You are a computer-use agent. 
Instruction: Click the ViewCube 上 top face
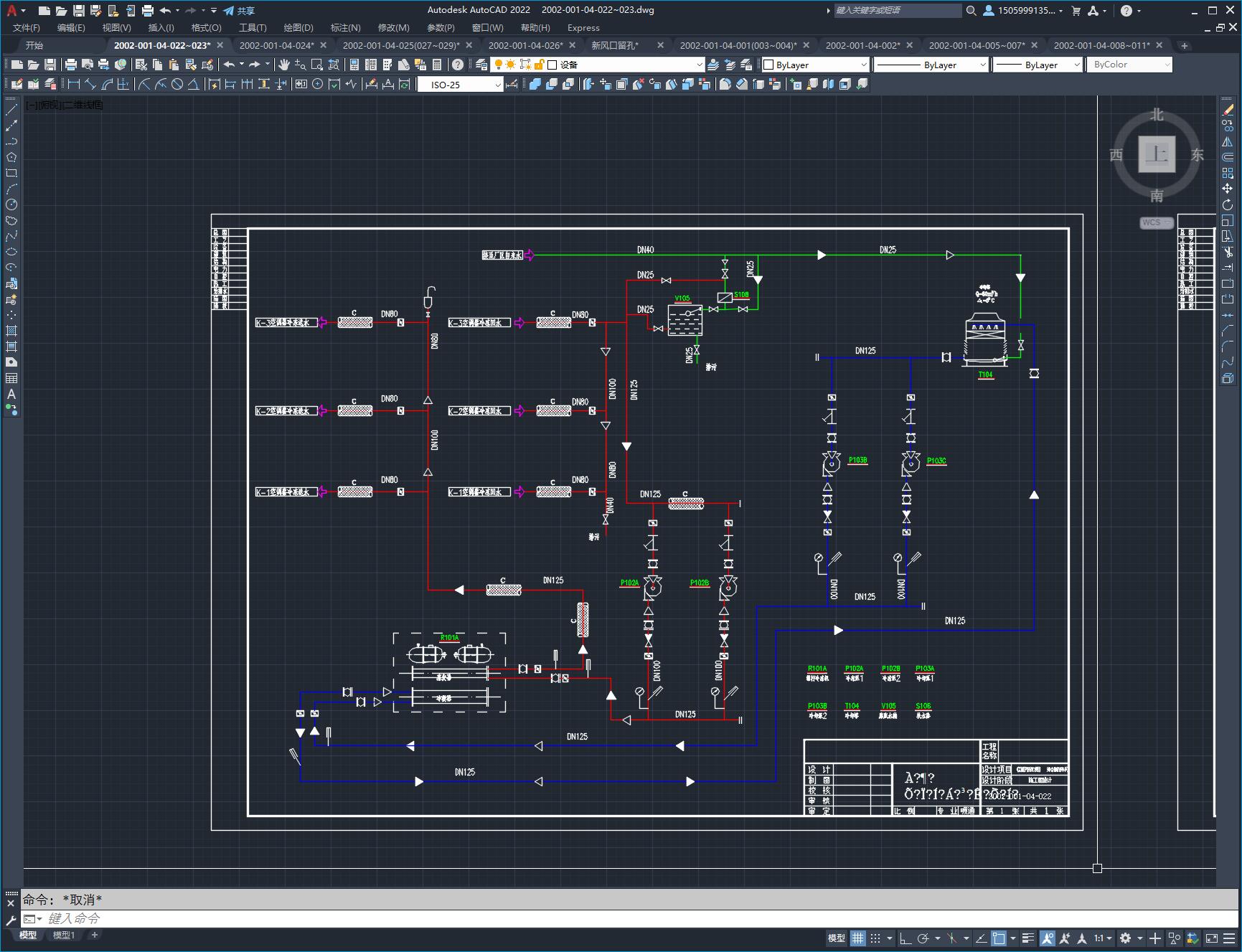point(1157,154)
